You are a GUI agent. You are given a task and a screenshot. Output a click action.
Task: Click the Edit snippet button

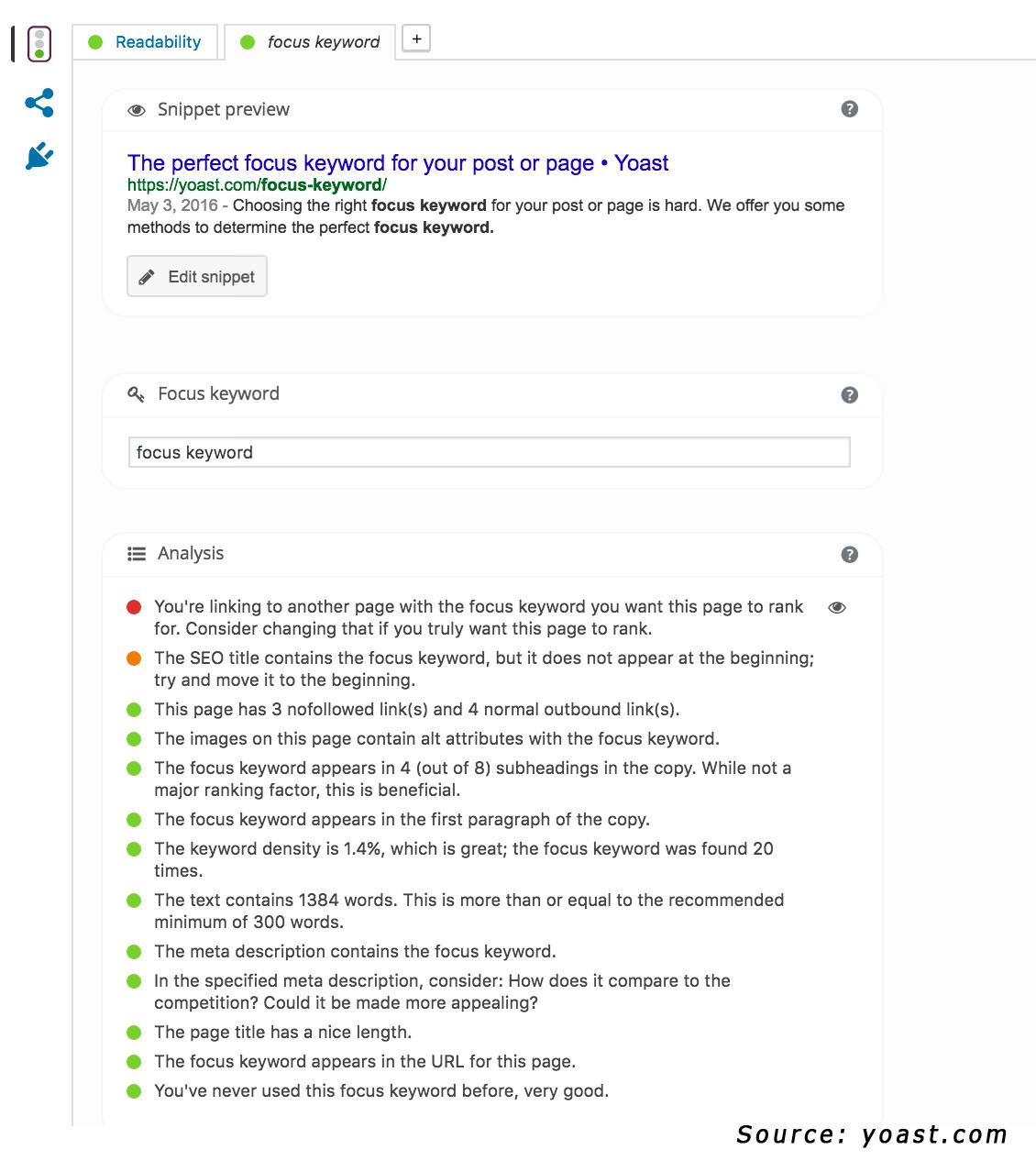pyautogui.click(x=197, y=276)
